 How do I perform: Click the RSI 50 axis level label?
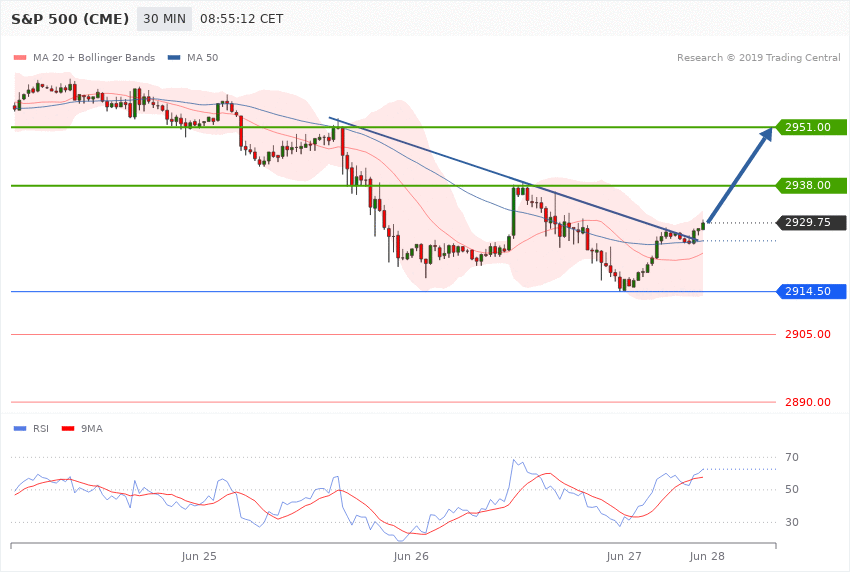coord(792,489)
